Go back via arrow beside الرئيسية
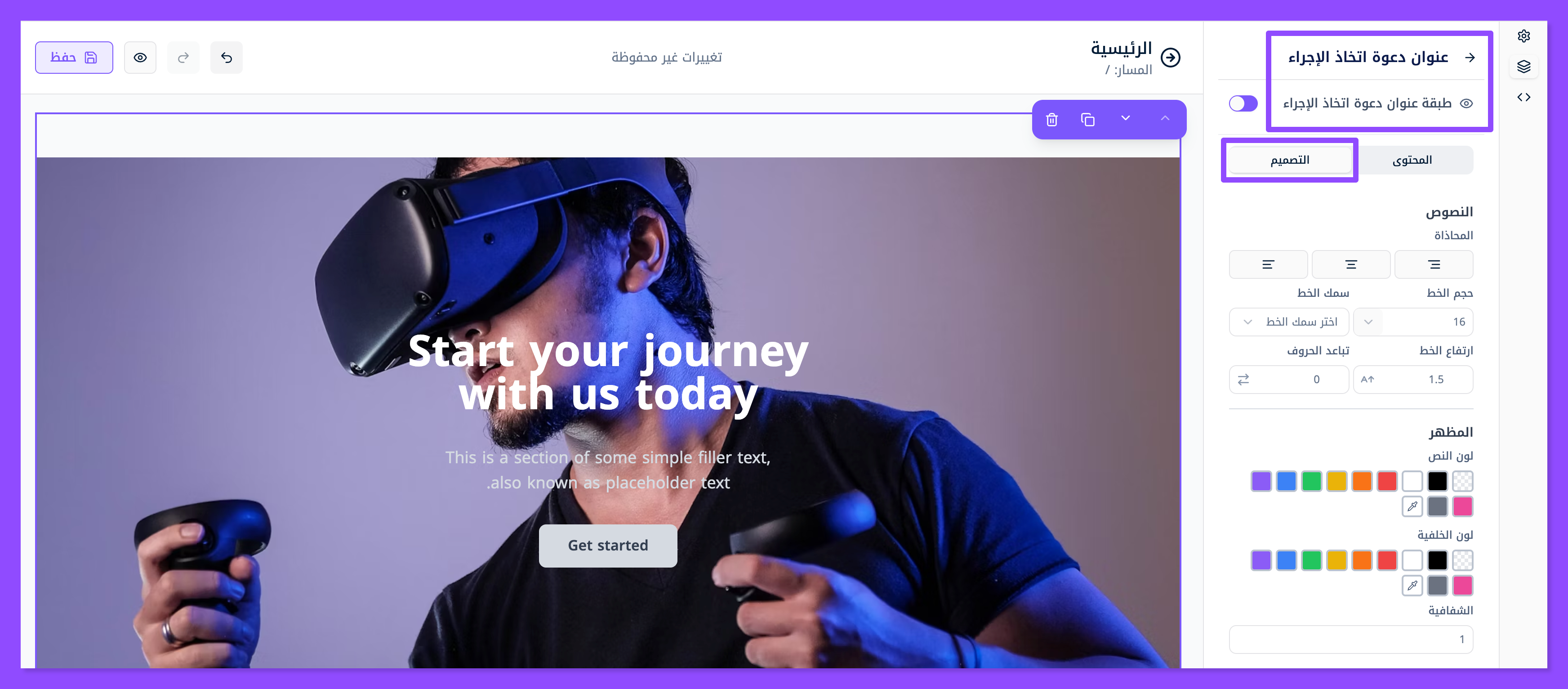1568x689 pixels. [x=1171, y=57]
